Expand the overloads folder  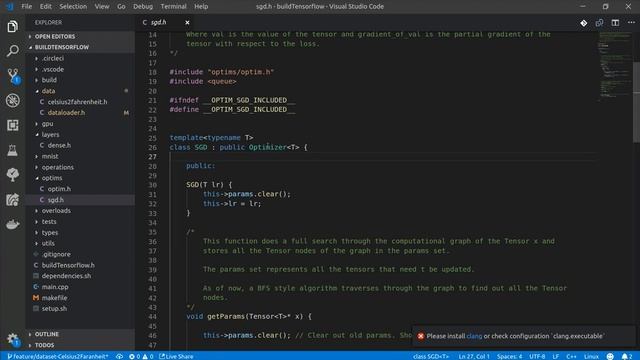coord(80,211)
